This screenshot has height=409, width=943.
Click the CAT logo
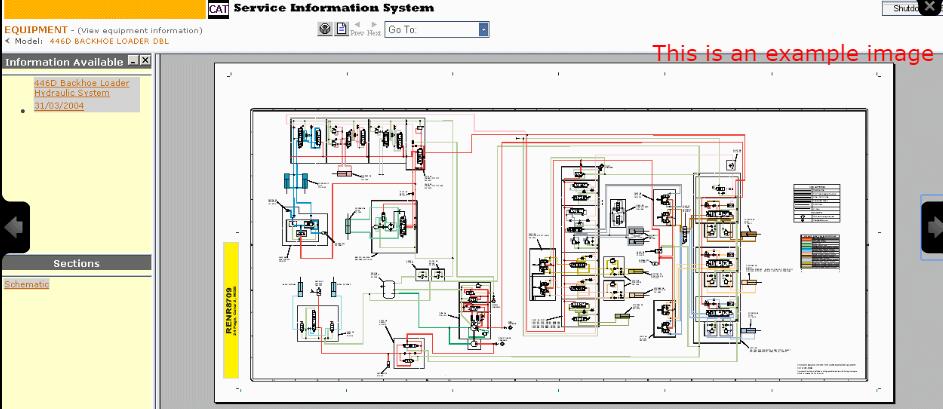coord(218,9)
